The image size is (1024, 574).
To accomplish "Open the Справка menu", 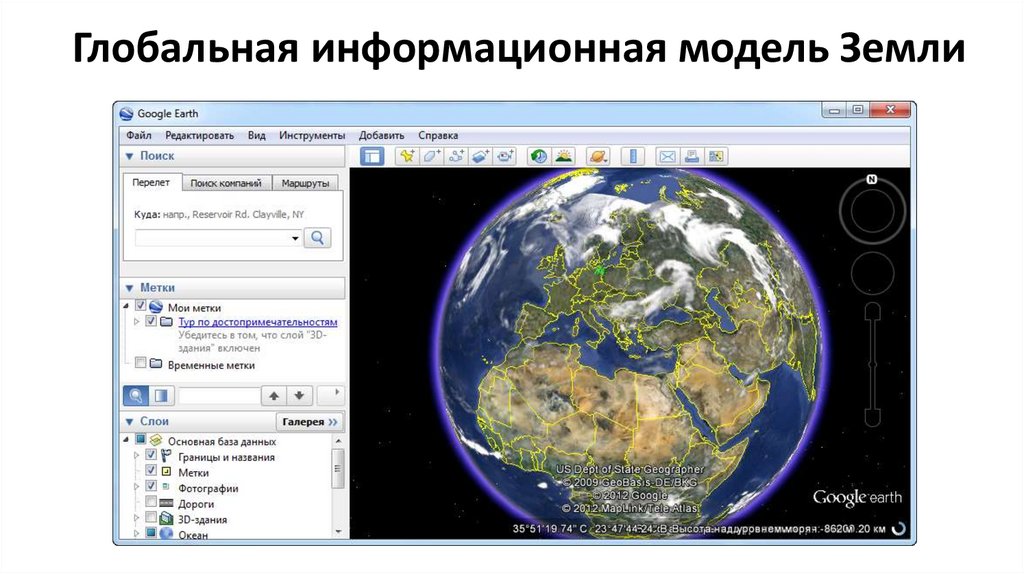I will click(438, 136).
